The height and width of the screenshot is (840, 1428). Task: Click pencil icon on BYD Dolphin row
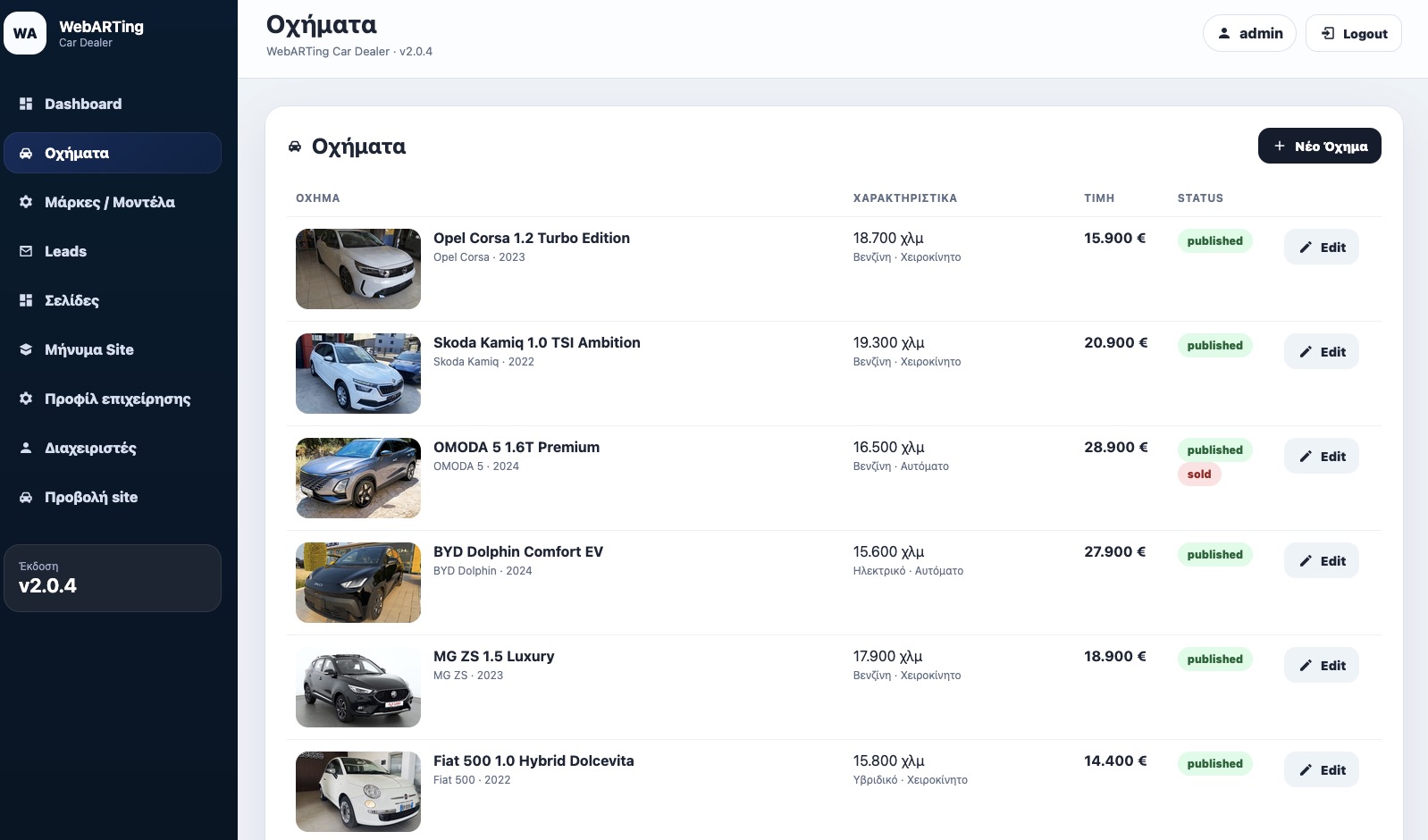click(x=1306, y=561)
